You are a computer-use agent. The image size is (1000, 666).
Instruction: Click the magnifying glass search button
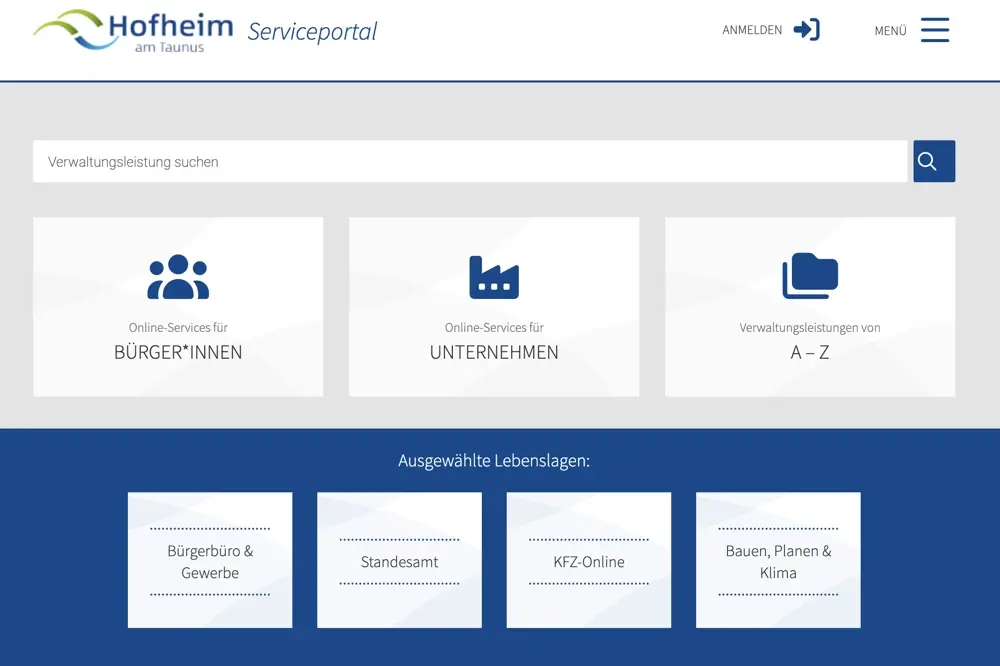[934, 161]
